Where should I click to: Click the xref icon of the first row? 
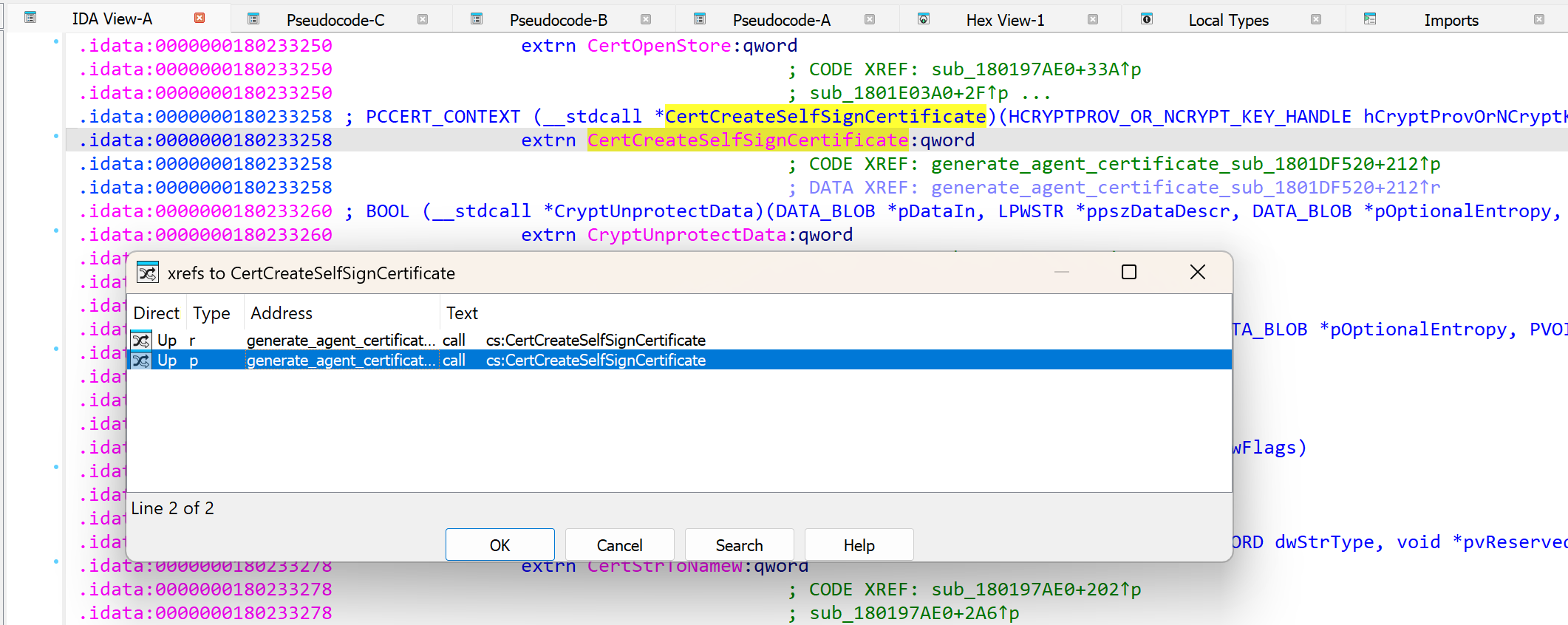pyautogui.click(x=141, y=340)
